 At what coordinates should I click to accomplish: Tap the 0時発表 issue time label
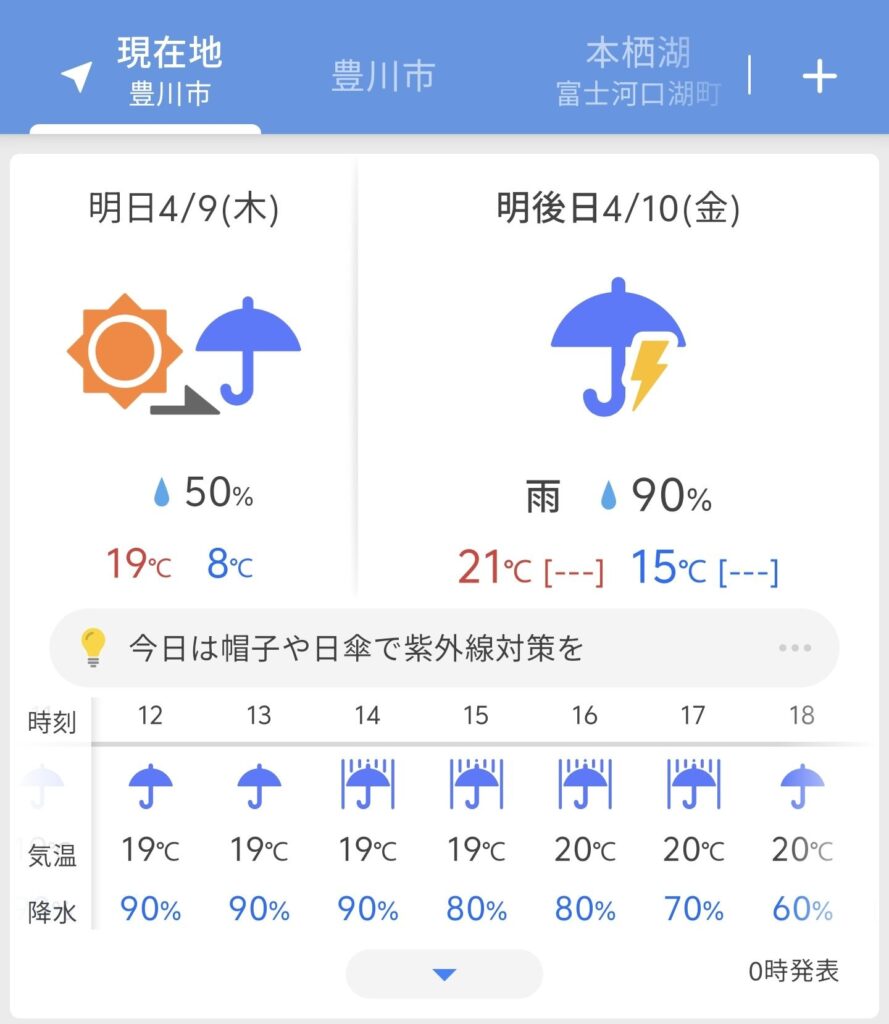[x=793, y=970]
